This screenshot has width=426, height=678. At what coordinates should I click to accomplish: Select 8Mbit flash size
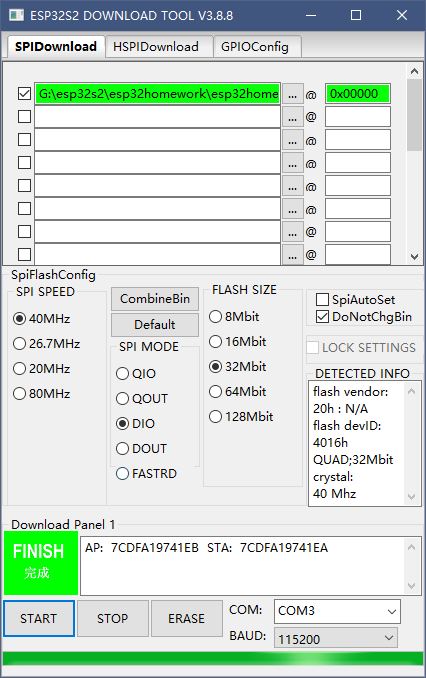tap(234, 317)
